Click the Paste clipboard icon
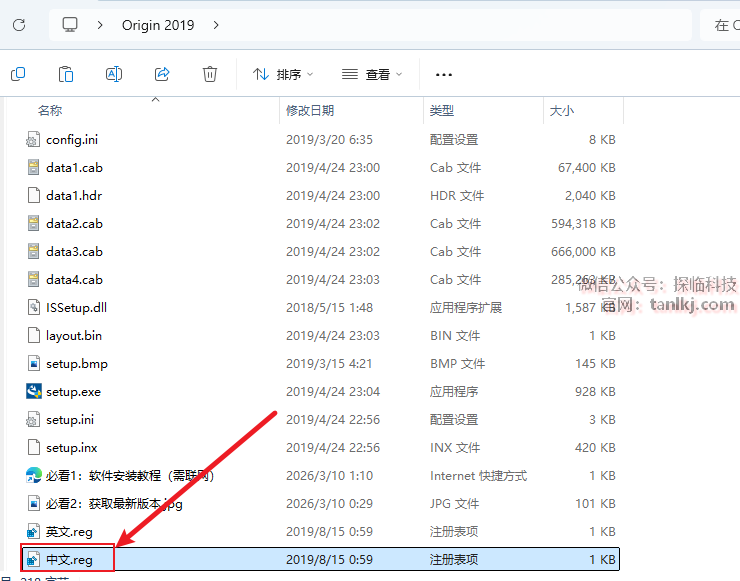The width and height of the screenshot is (740, 581). [x=66, y=74]
